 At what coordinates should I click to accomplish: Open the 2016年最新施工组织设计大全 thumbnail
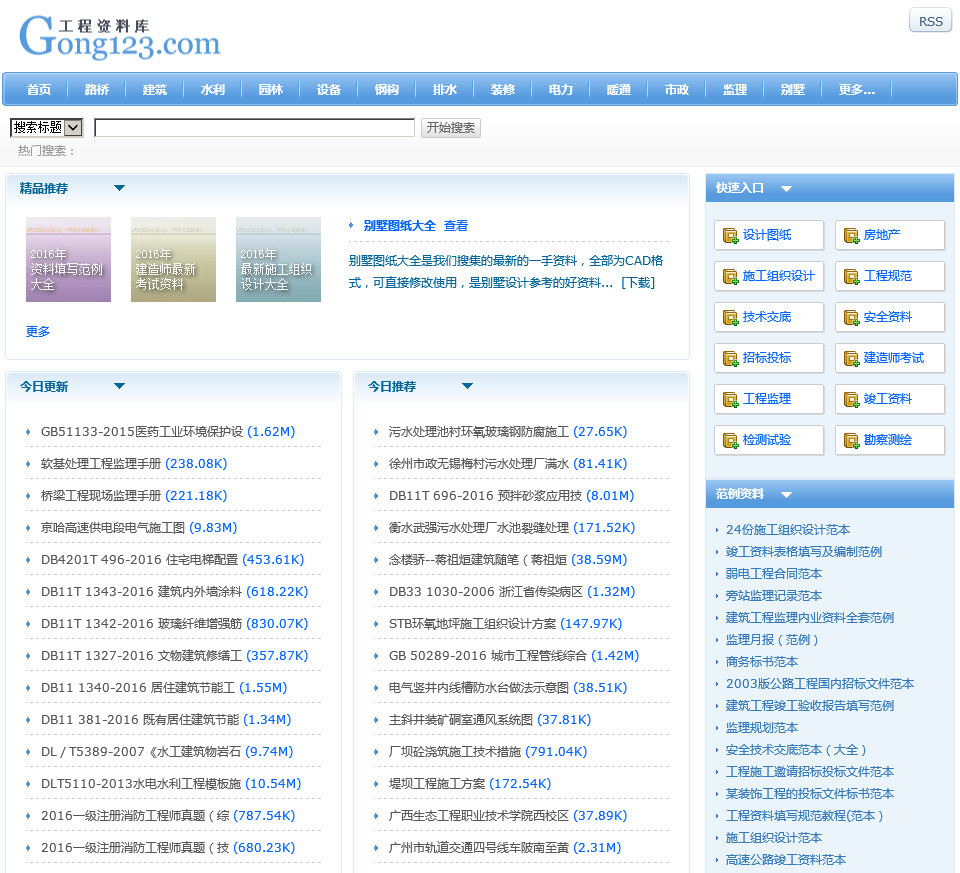click(278, 259)
